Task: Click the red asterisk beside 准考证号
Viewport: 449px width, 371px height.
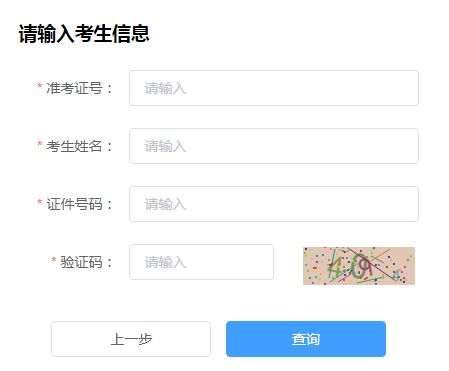Action: tap(40, 87)
